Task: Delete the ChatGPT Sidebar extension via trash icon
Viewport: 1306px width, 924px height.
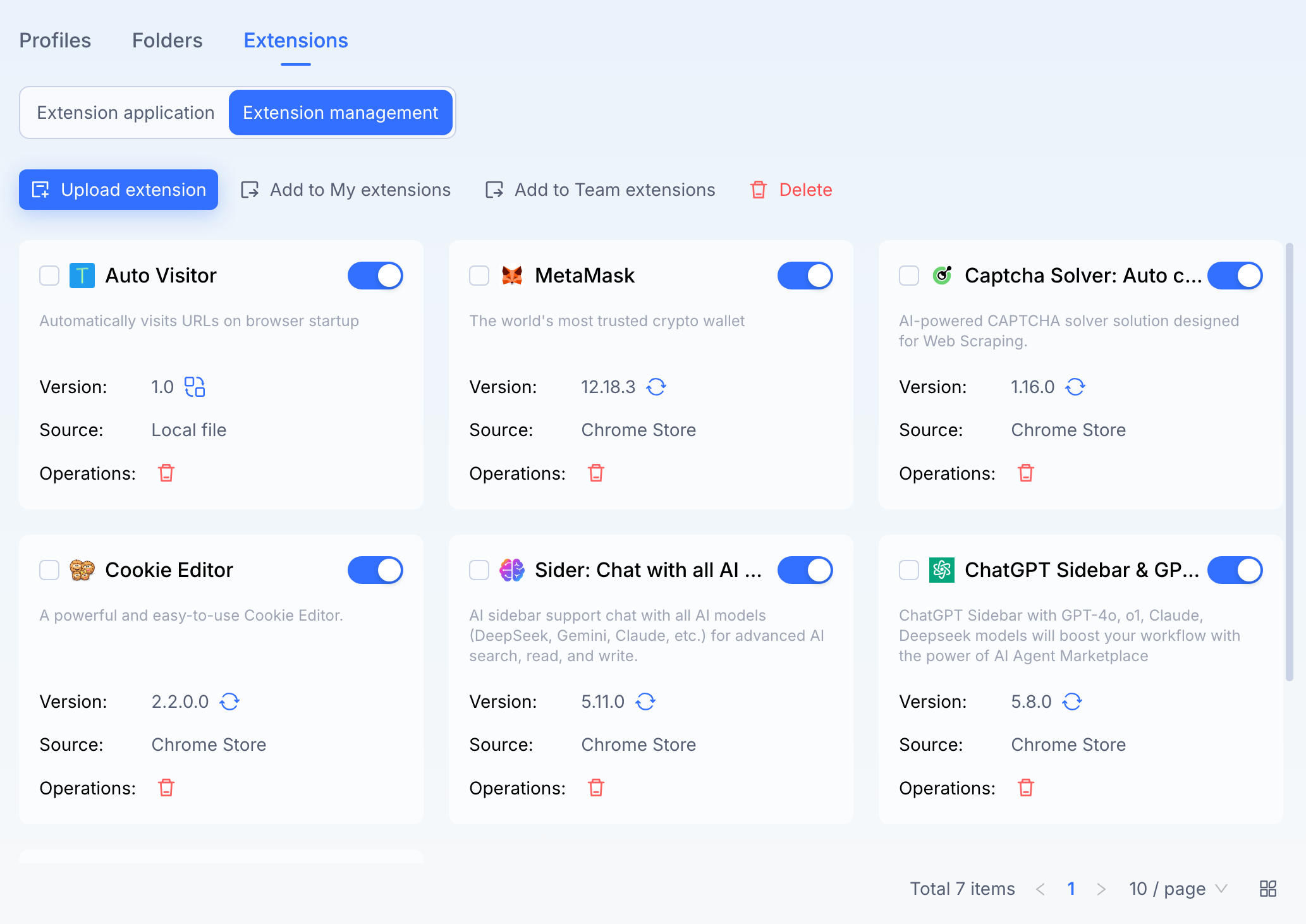Action: click(1026, 787)
